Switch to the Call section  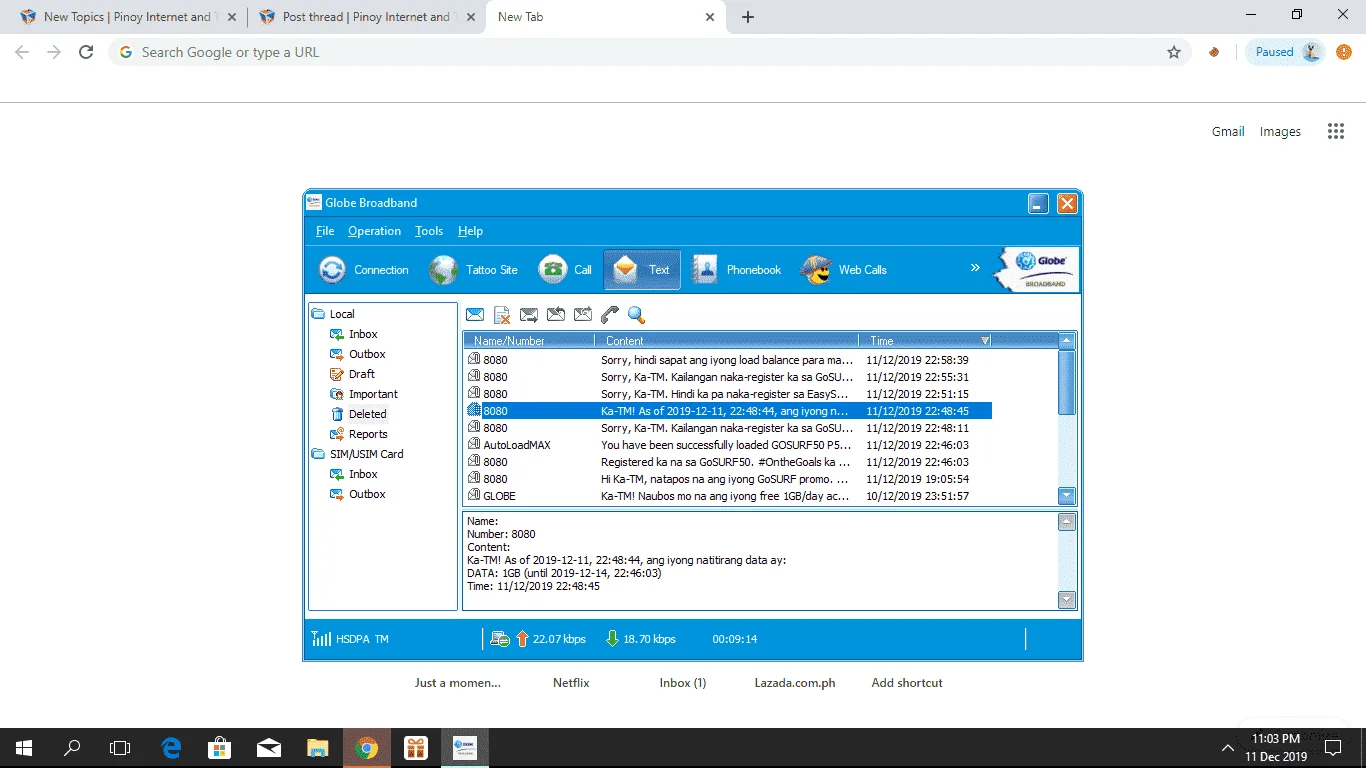pos(565,270)
